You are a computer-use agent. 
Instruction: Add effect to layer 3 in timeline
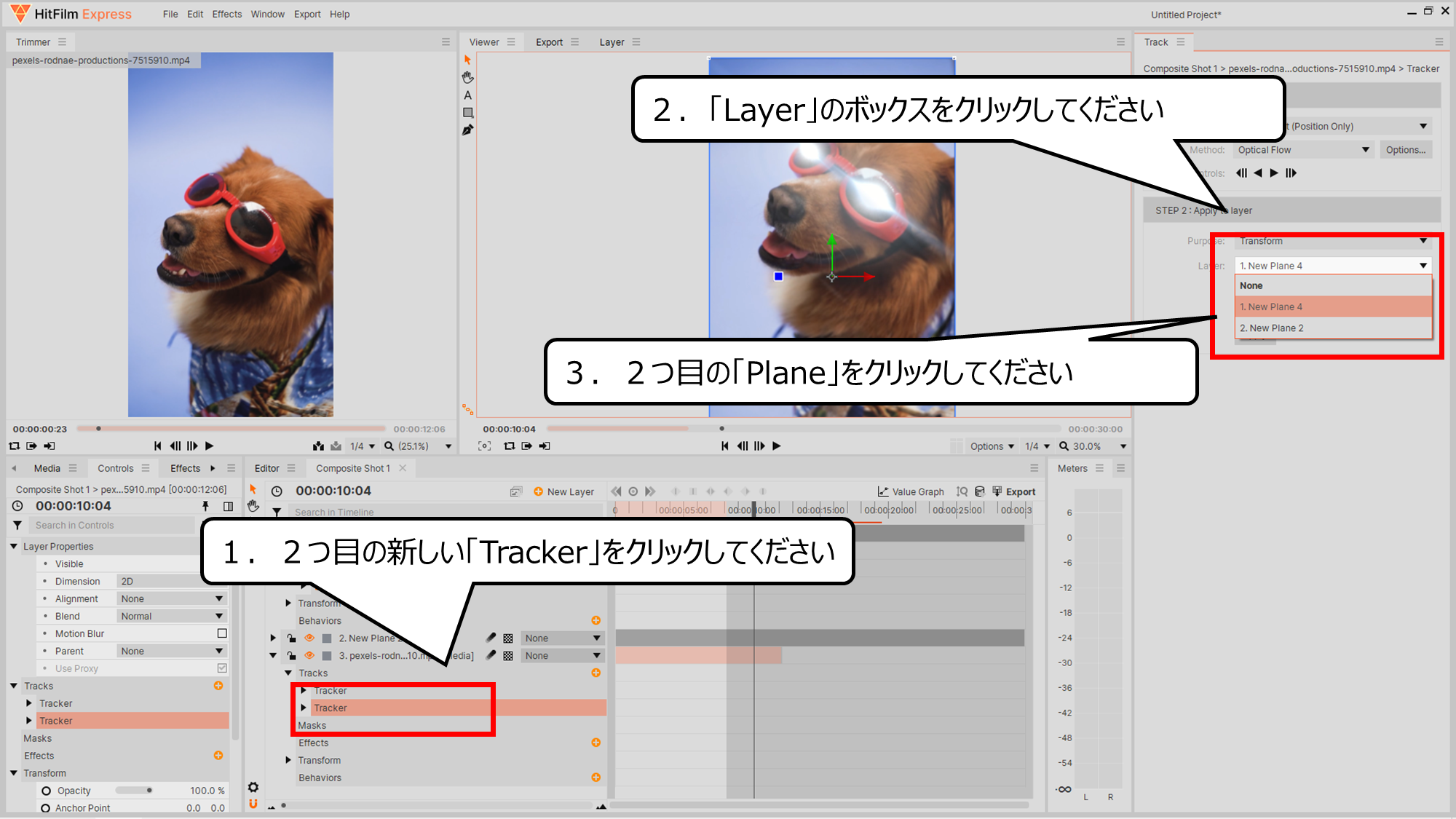tap(596, 743)
